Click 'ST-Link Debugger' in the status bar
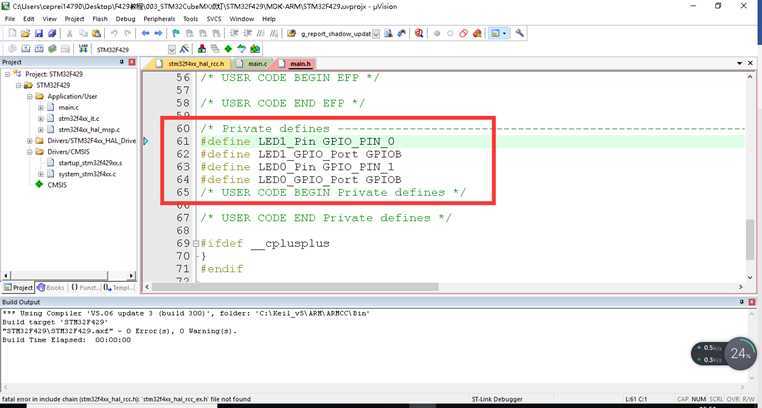762x408 pixels. [x=496, y=399]
